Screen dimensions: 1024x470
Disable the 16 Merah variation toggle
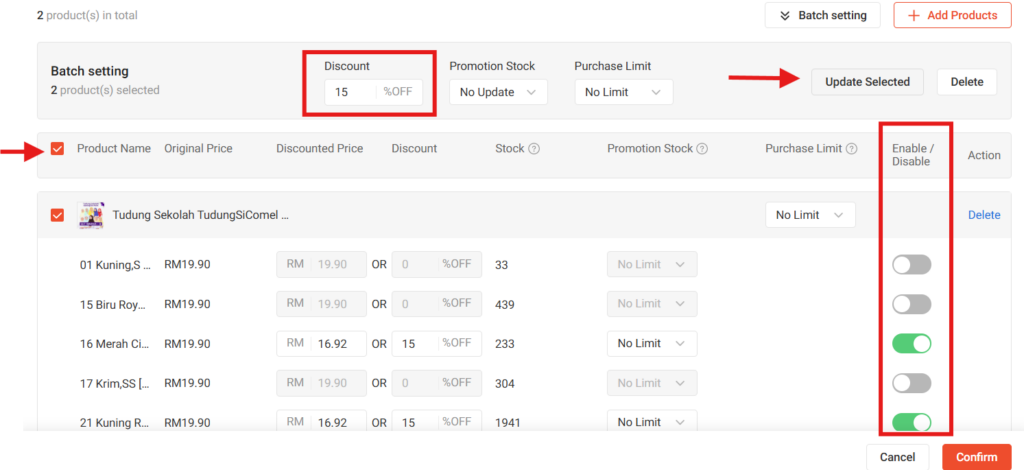click(912, 343)
